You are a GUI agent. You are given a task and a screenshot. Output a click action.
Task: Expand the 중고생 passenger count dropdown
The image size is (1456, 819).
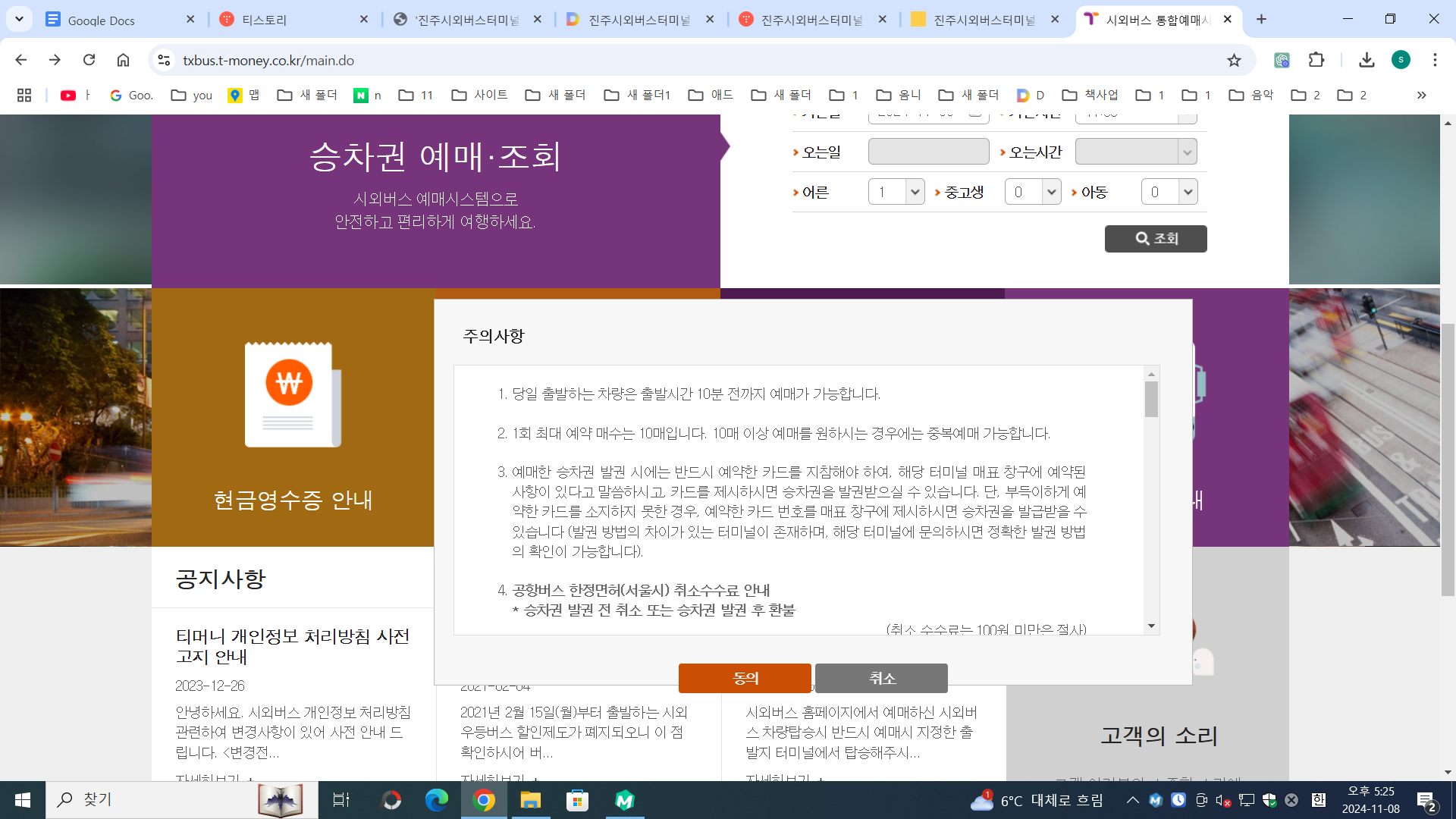(x=1033, y=192)
